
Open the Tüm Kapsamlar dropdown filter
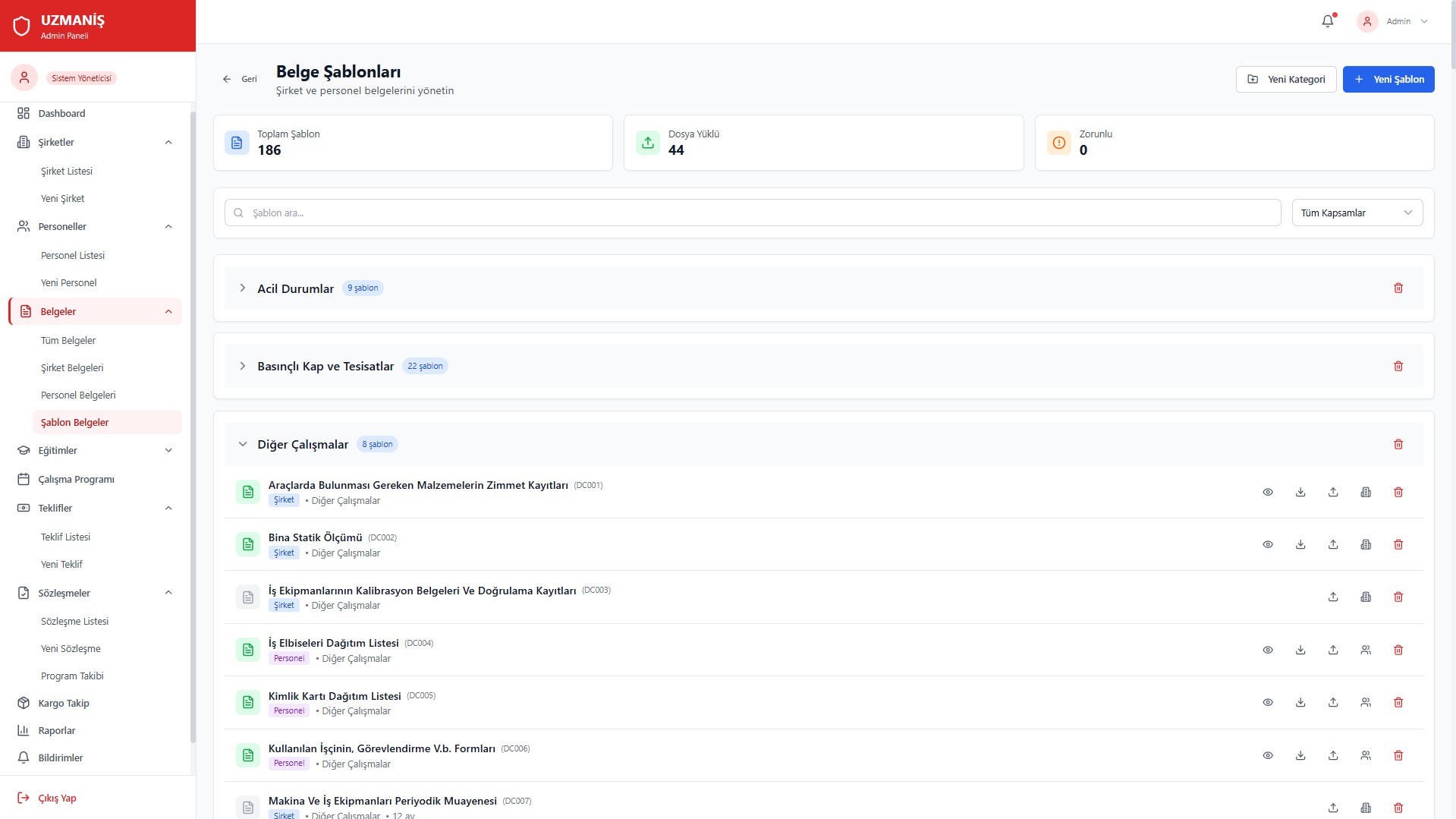[x=1356, y=213]
